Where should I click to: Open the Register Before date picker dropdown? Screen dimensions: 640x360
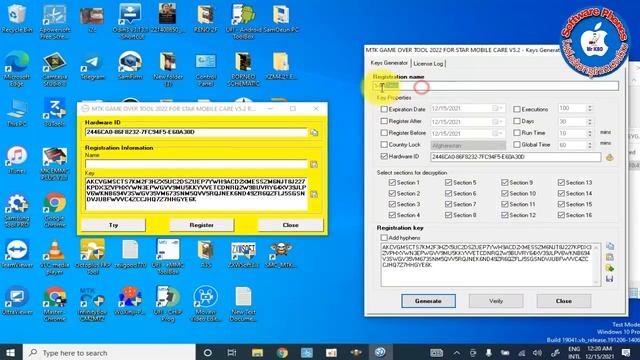pyautogui.click(x=498, y=133)
